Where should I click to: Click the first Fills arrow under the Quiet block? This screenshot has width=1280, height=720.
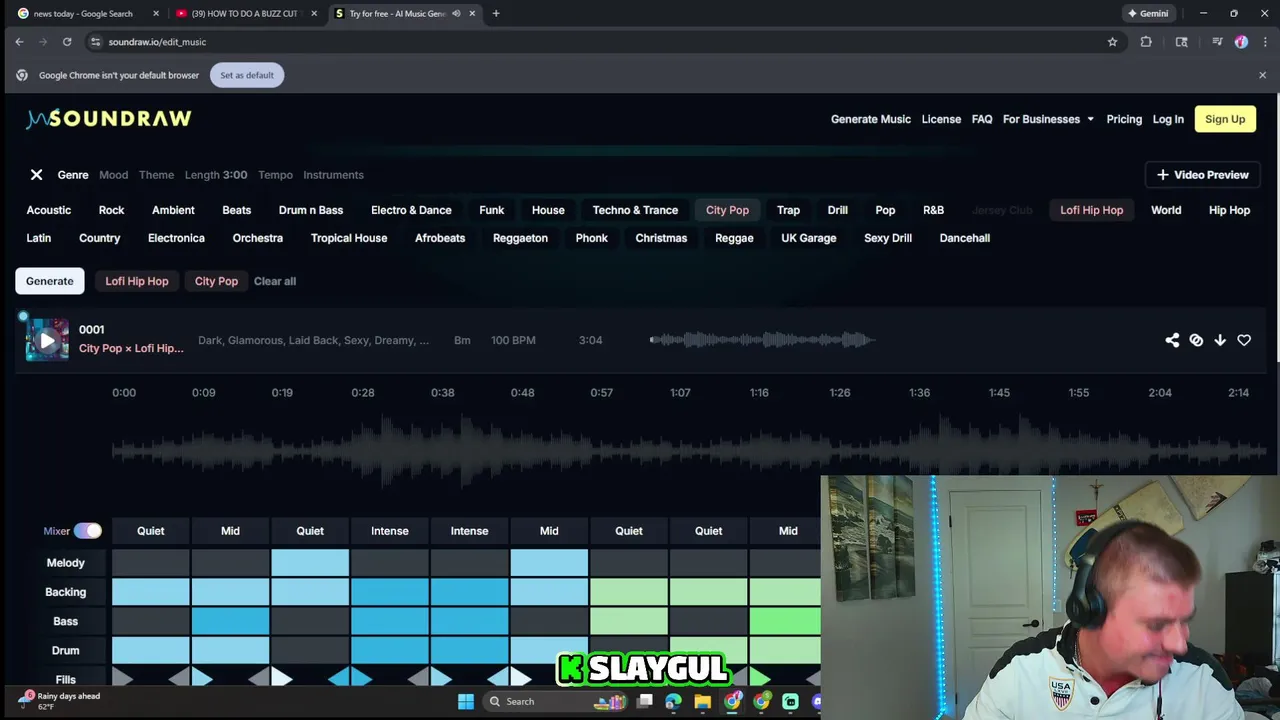pyautogui.click(x=122, y=679)
